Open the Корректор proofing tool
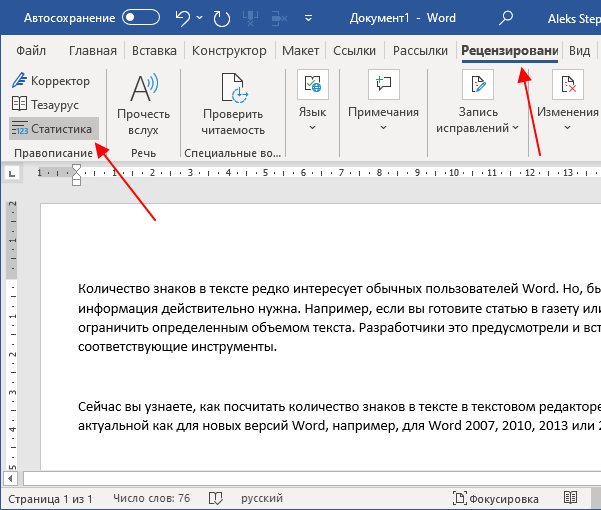Image resolution: width=601 pixels, height=510 pixels. [x=51, y=81]
